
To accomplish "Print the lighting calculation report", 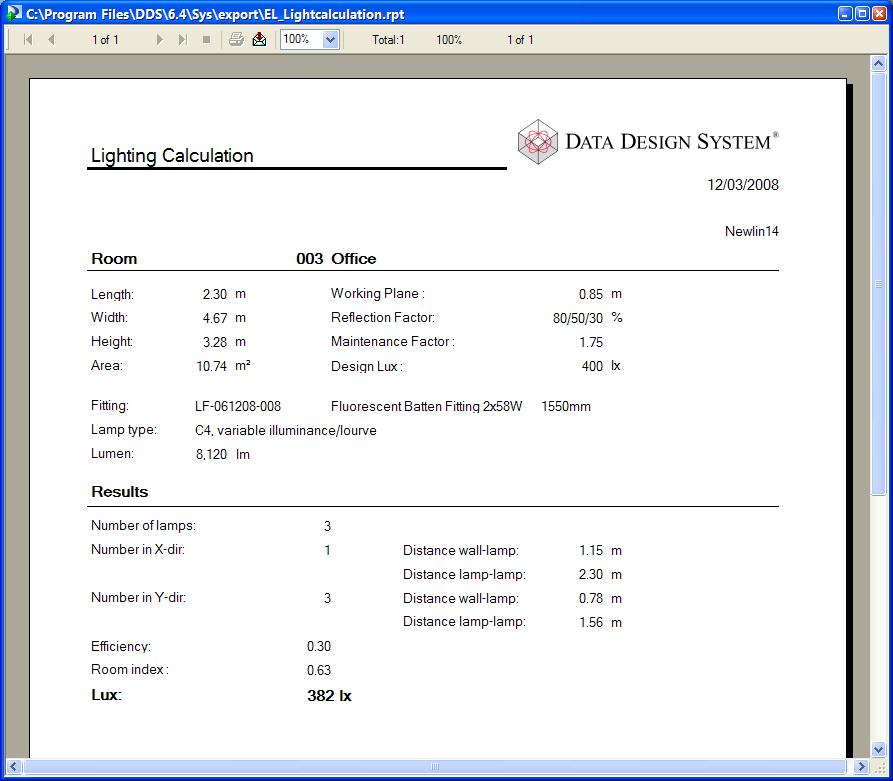I will pos(236,39).
